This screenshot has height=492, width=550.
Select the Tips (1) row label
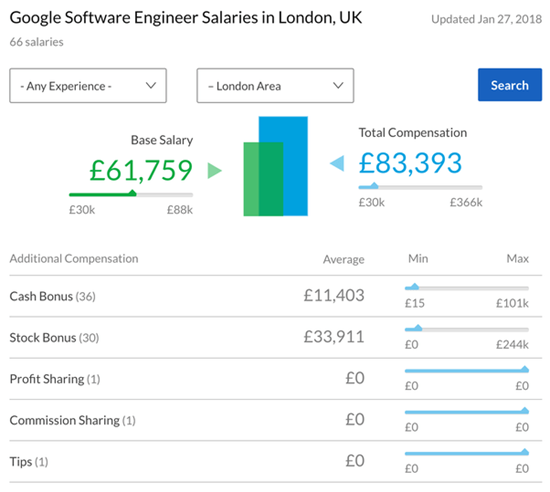coord(29,461)
